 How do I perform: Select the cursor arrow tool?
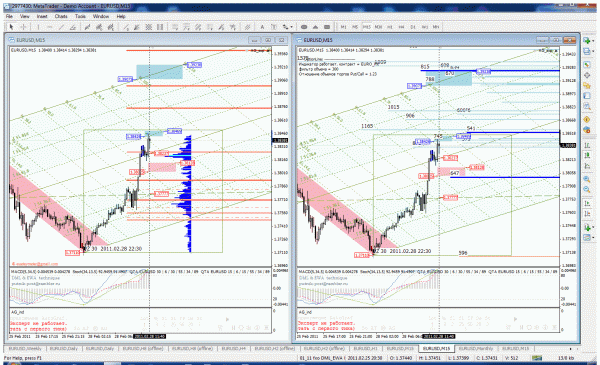pos(11,27)
